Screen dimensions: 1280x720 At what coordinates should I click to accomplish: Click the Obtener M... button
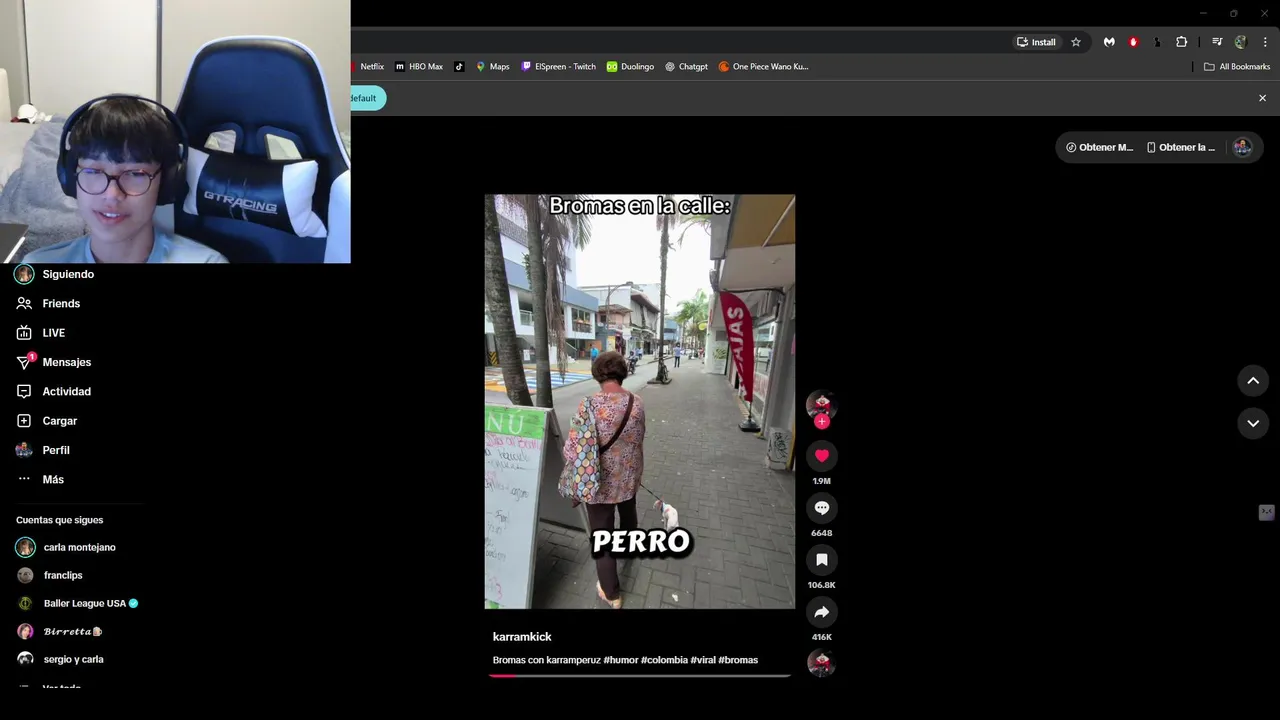tap(1099, 147)
